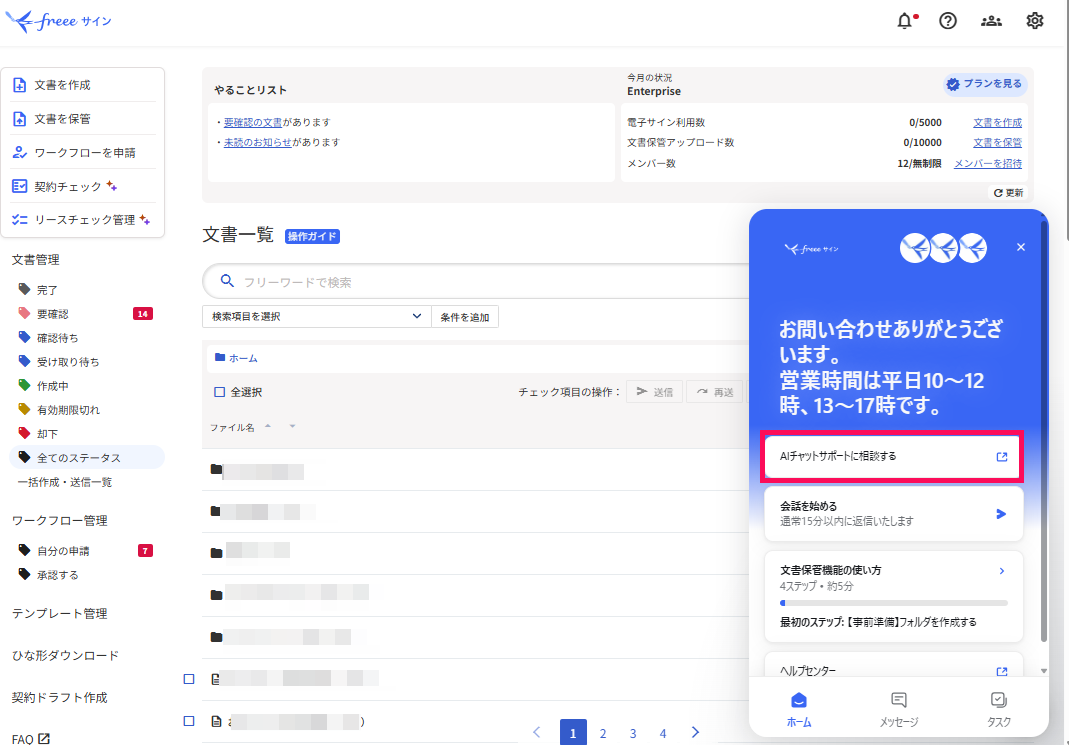Tick the 全選択 checkbox
1069x745 pixels.
220,392
